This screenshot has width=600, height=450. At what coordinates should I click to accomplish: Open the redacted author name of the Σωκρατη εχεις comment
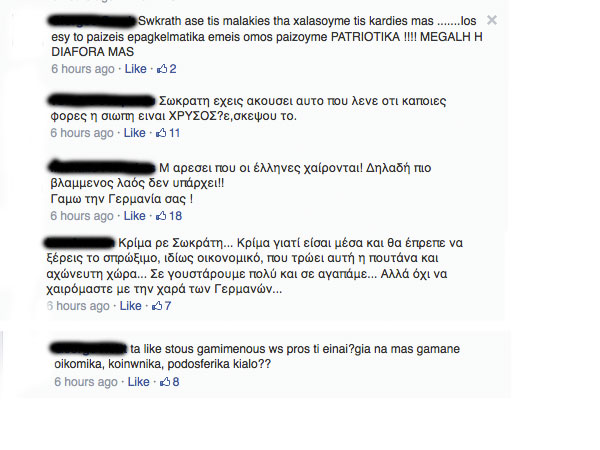click(101, 101)
